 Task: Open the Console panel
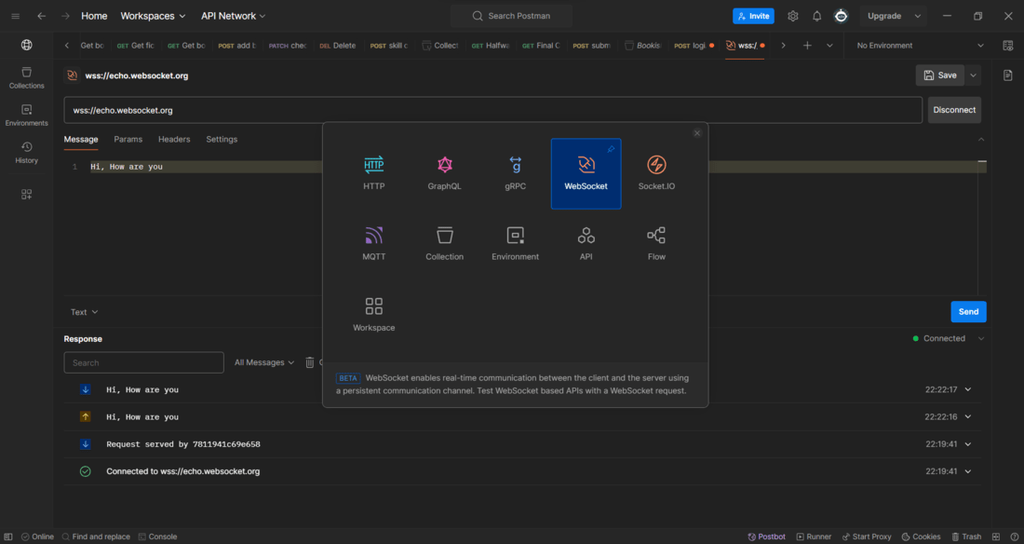point(157,537)
